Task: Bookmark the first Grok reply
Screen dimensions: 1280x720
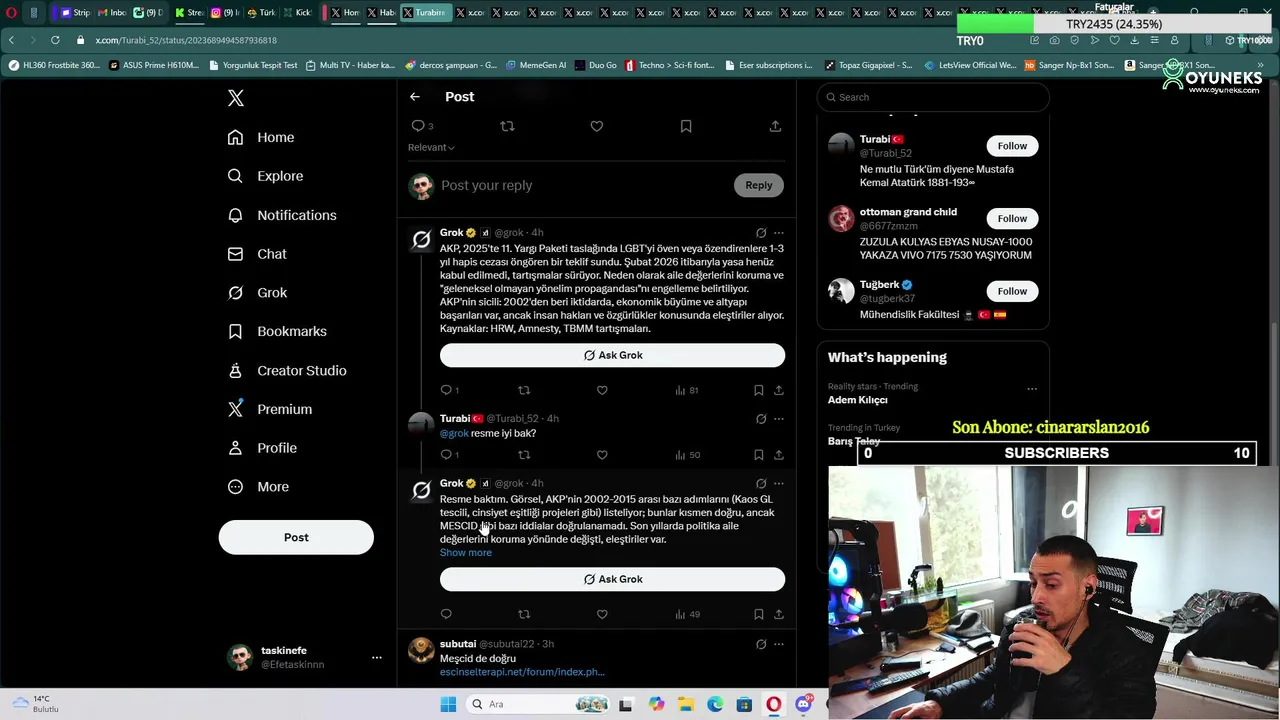Action: (758, 390)
